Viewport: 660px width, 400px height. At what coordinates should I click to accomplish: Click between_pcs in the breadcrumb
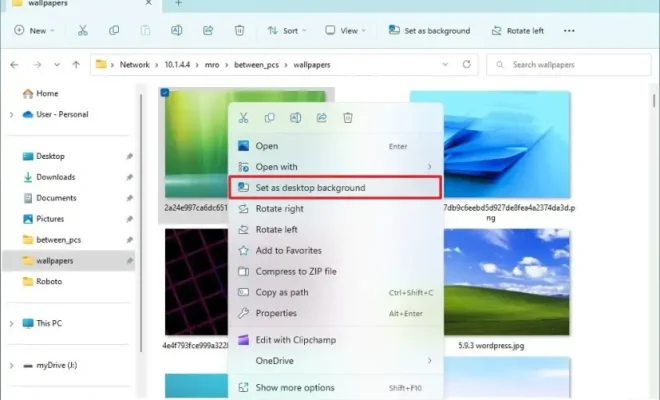256,65
